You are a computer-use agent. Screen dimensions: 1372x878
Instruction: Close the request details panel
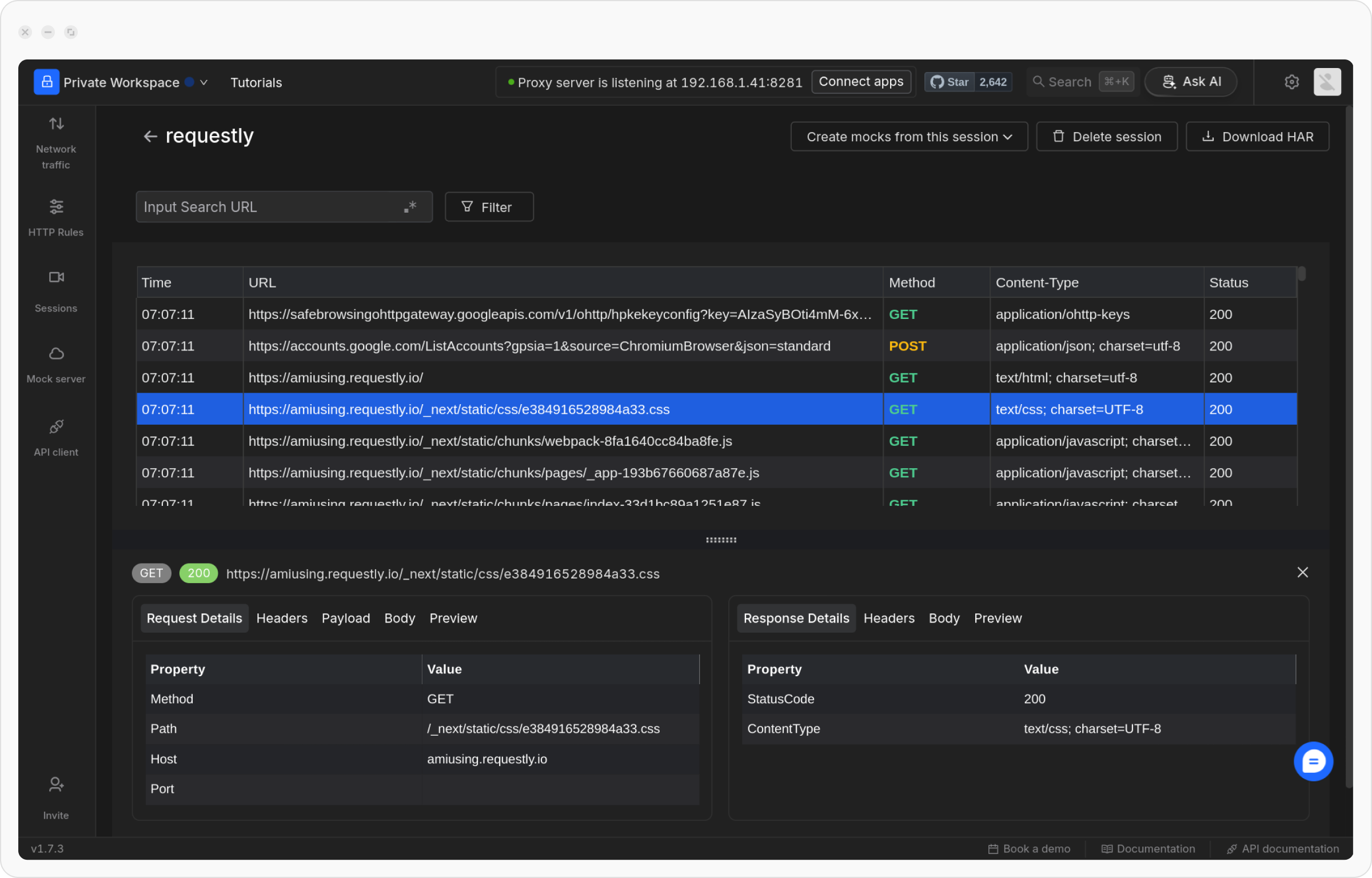click(1303, 572)
